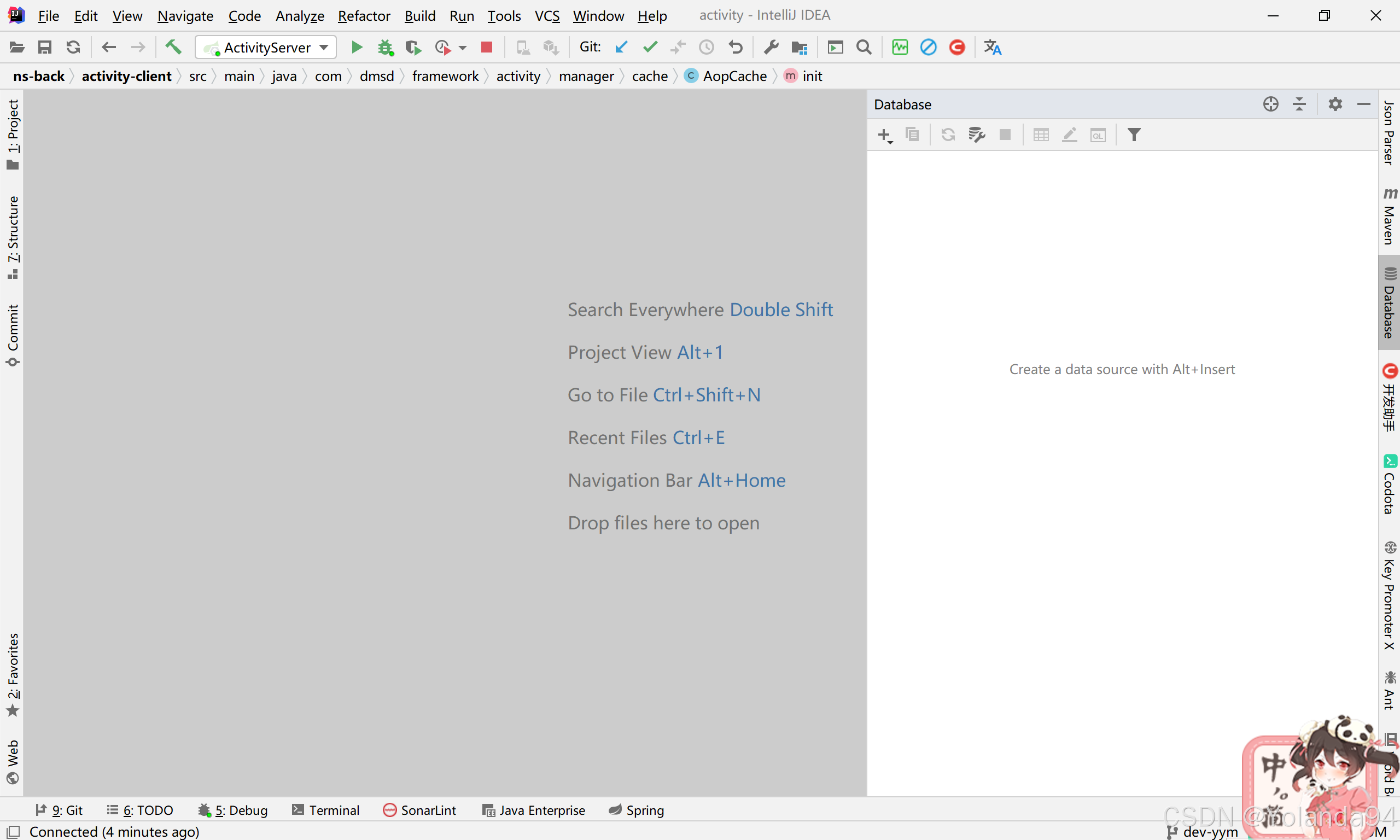
Task: Hide the Database panel with the minimize dash
Action: pos(1364,104)
